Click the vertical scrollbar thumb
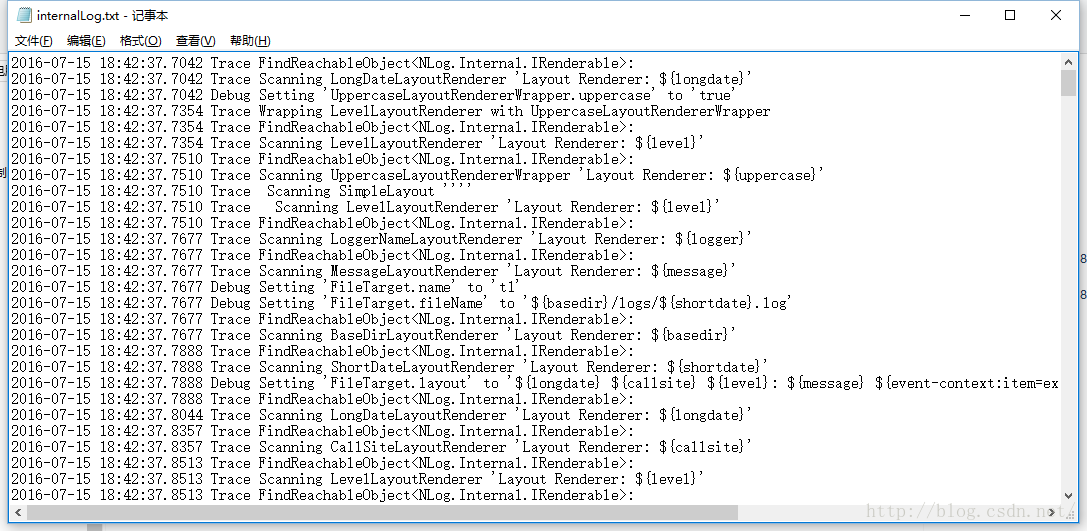This screenshot has width=1087, height=531. [1068, 82]
